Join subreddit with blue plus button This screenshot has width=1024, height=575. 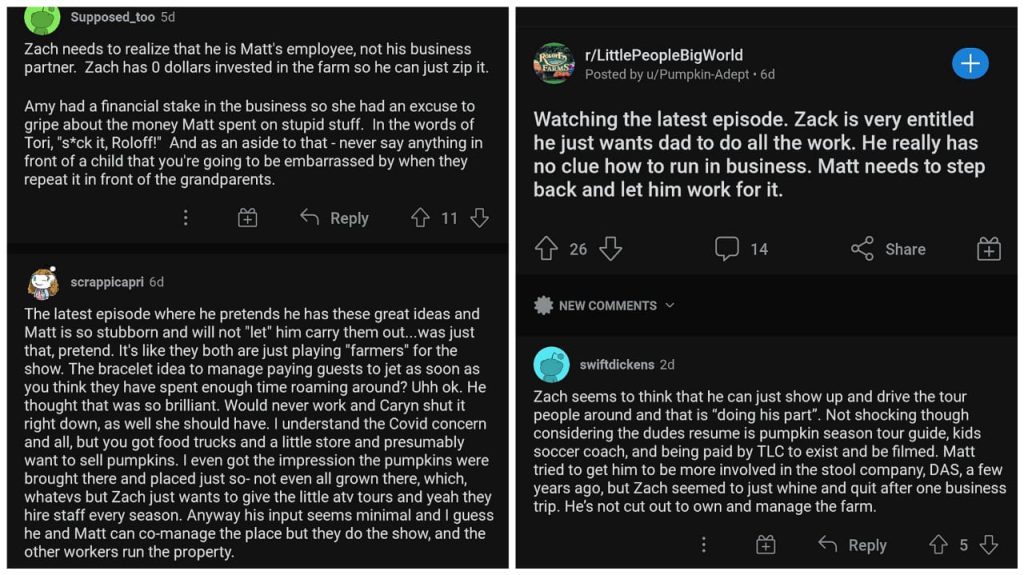[x=969, y=64]
